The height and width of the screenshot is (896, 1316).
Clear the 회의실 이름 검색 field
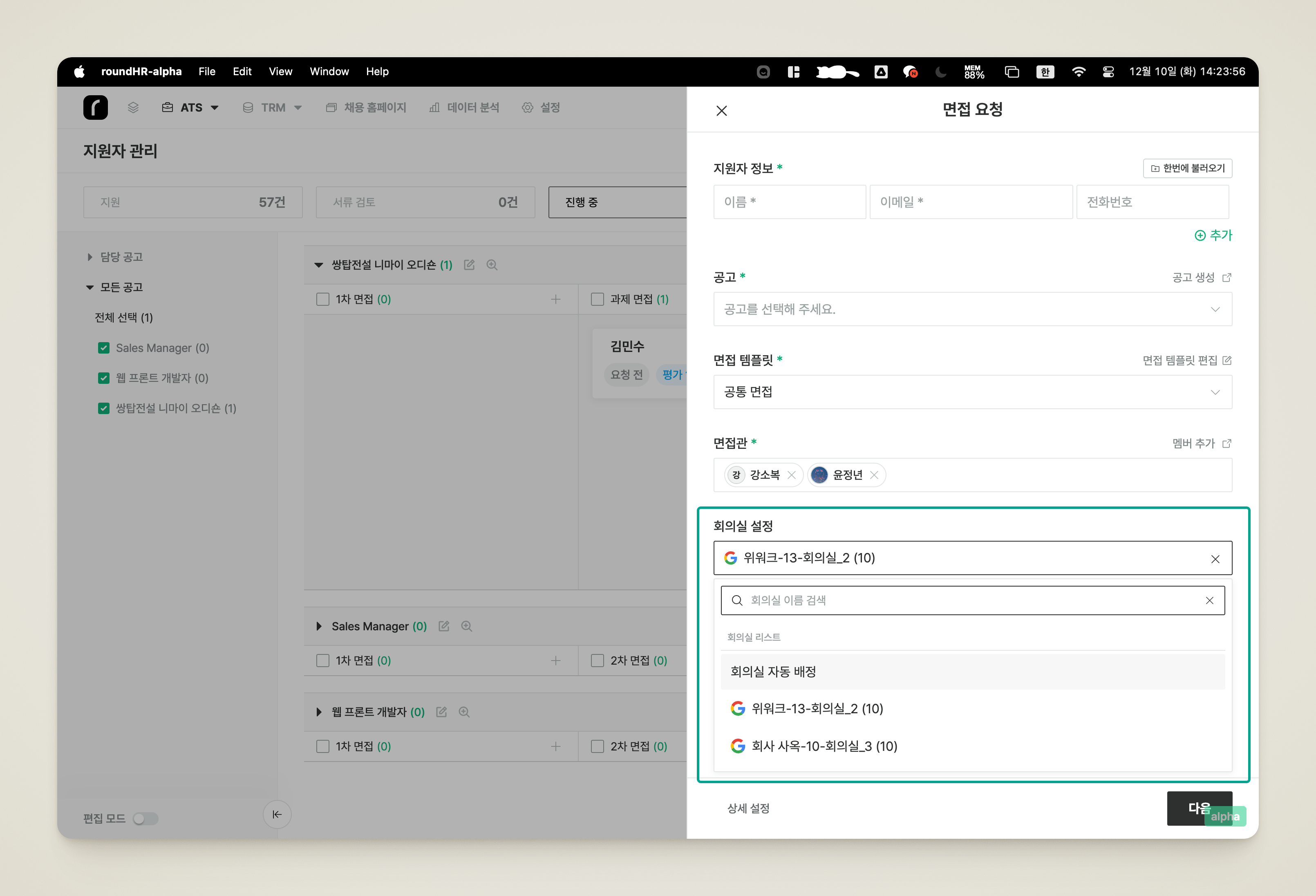tap(1209, 600)
